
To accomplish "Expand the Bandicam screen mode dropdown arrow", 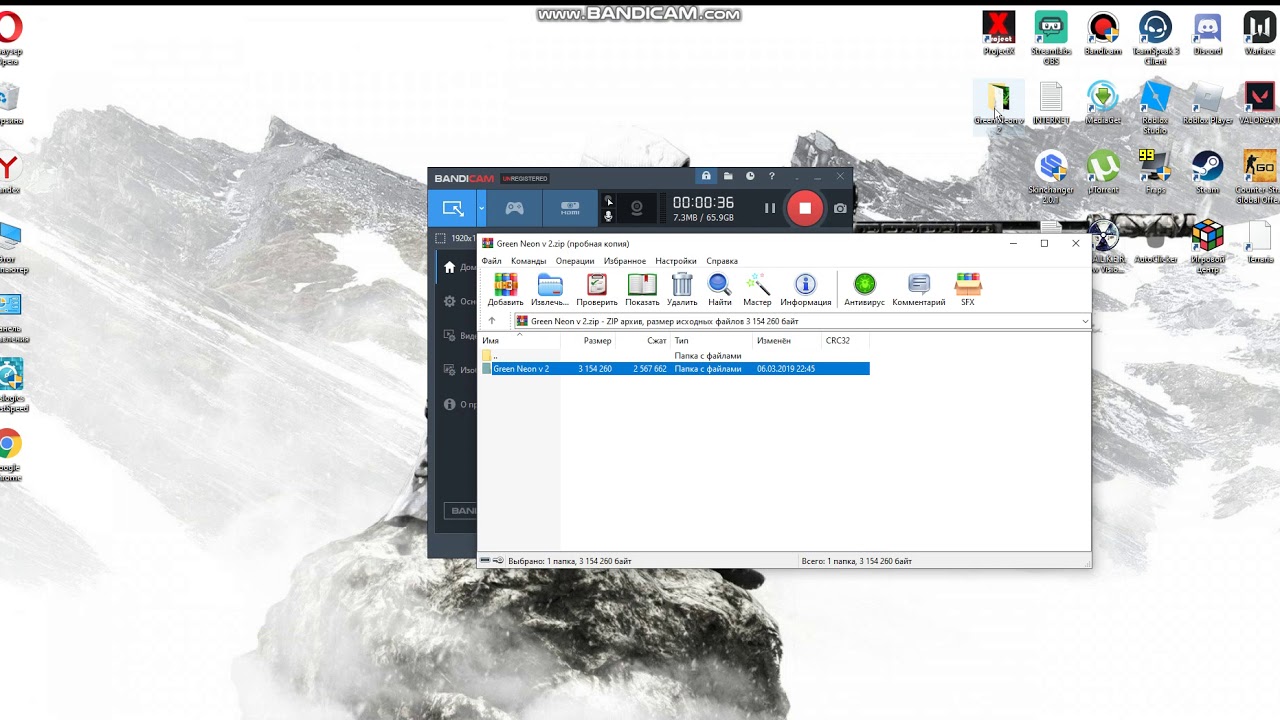I will pos(481,208).
